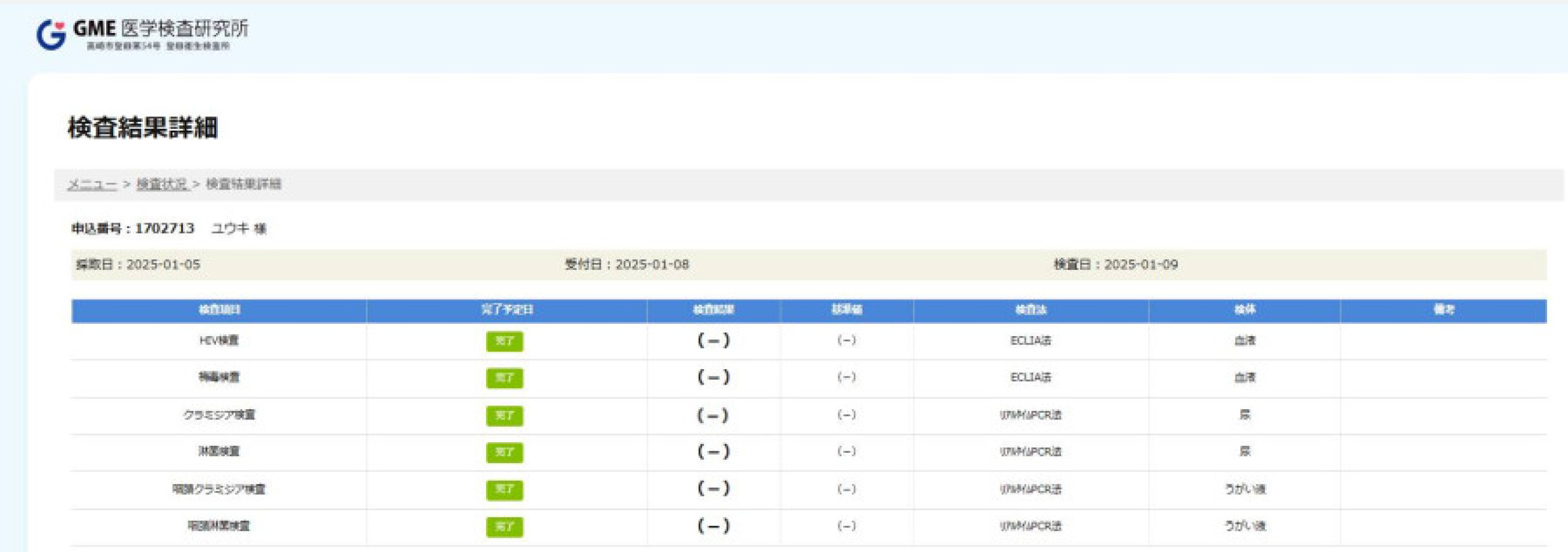Click the green 完了 badge in 咽頭クラミジア検査 row
Viewport: 1568px width, 552px height.
[x=504, y=489]
